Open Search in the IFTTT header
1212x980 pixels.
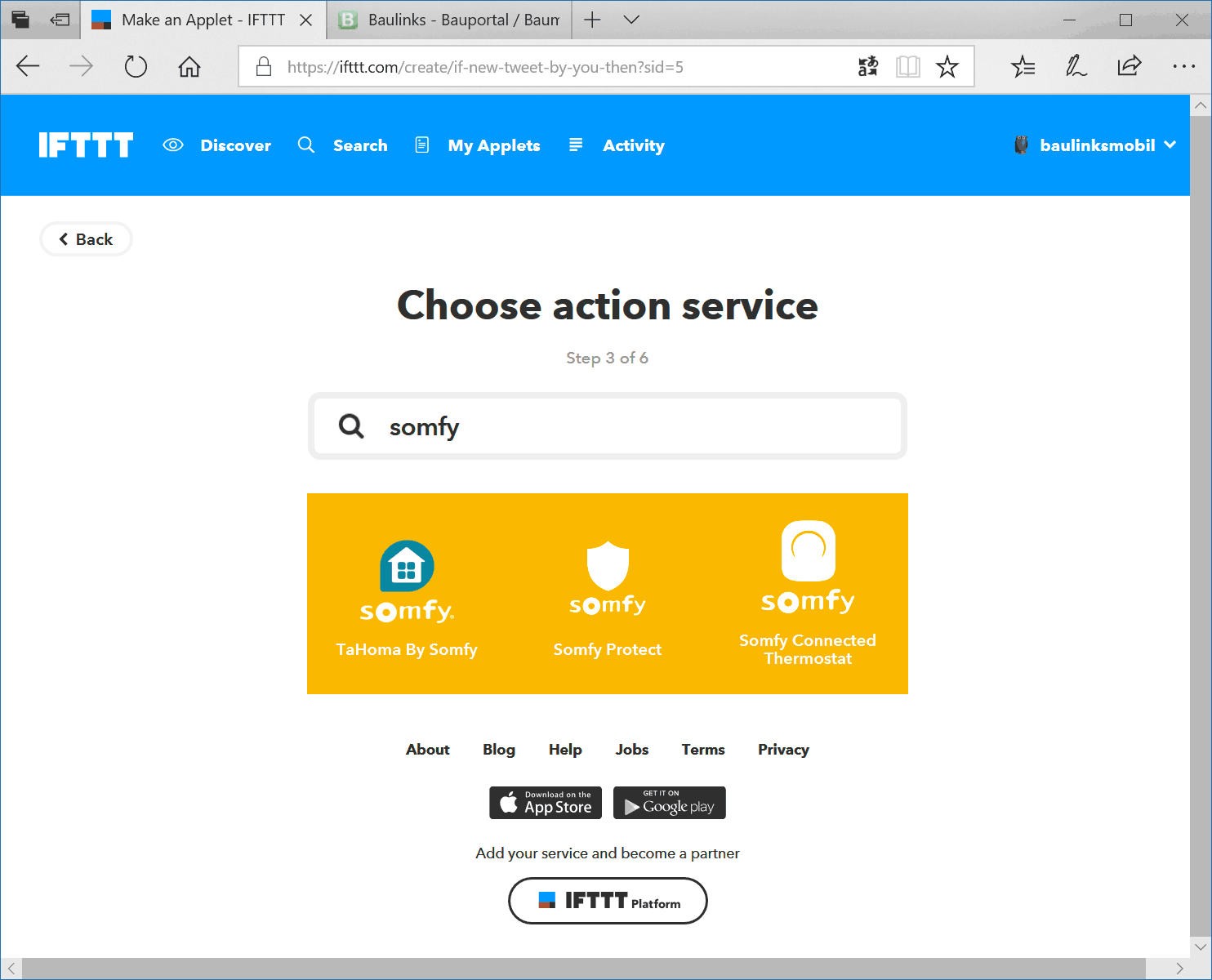[343, 145]
